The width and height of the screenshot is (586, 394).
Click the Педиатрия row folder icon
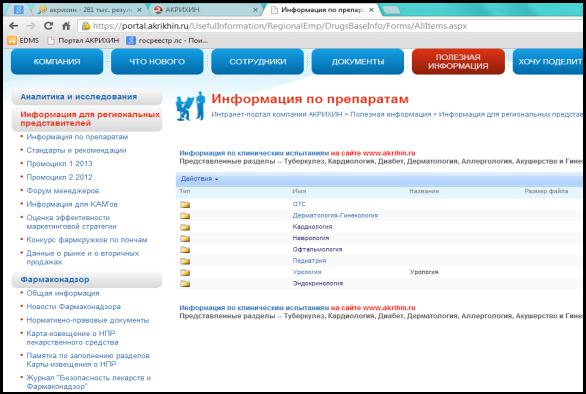(185, 261)
